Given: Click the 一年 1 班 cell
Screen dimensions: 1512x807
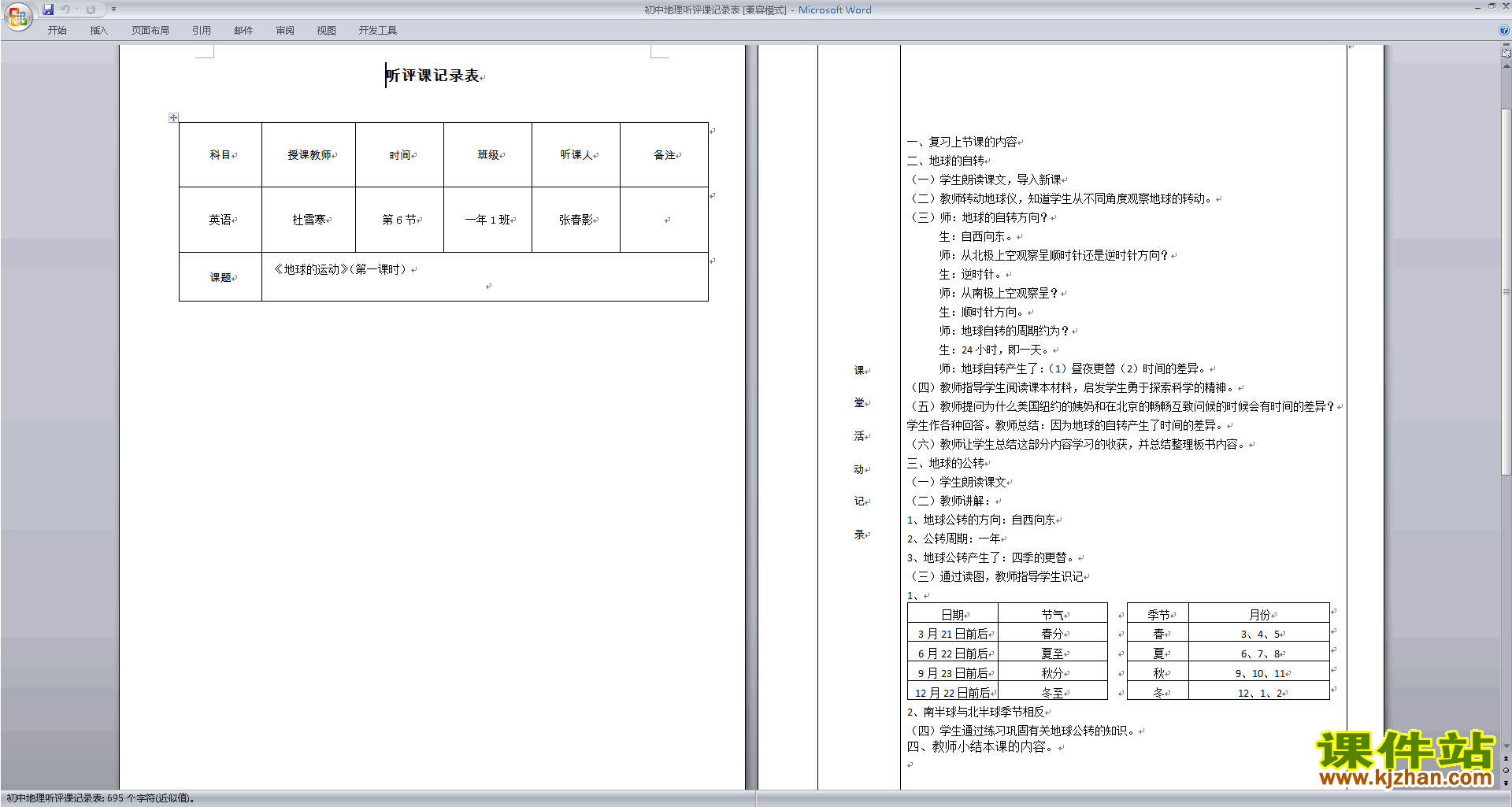Looking at the screenshot, I should [x=488, y=220].
